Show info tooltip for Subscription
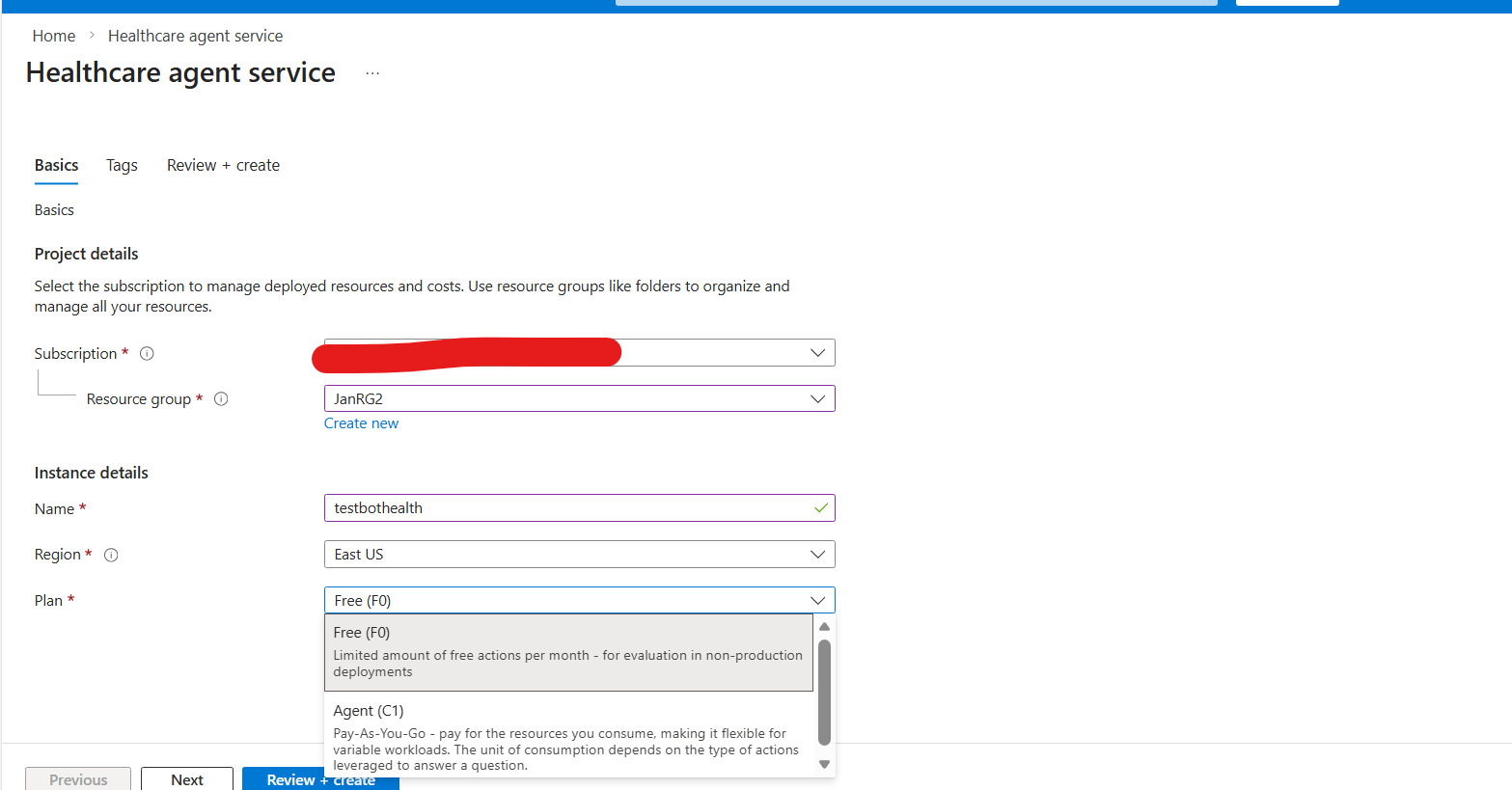This screenshot has width=1512, height=790. [147, 354]
